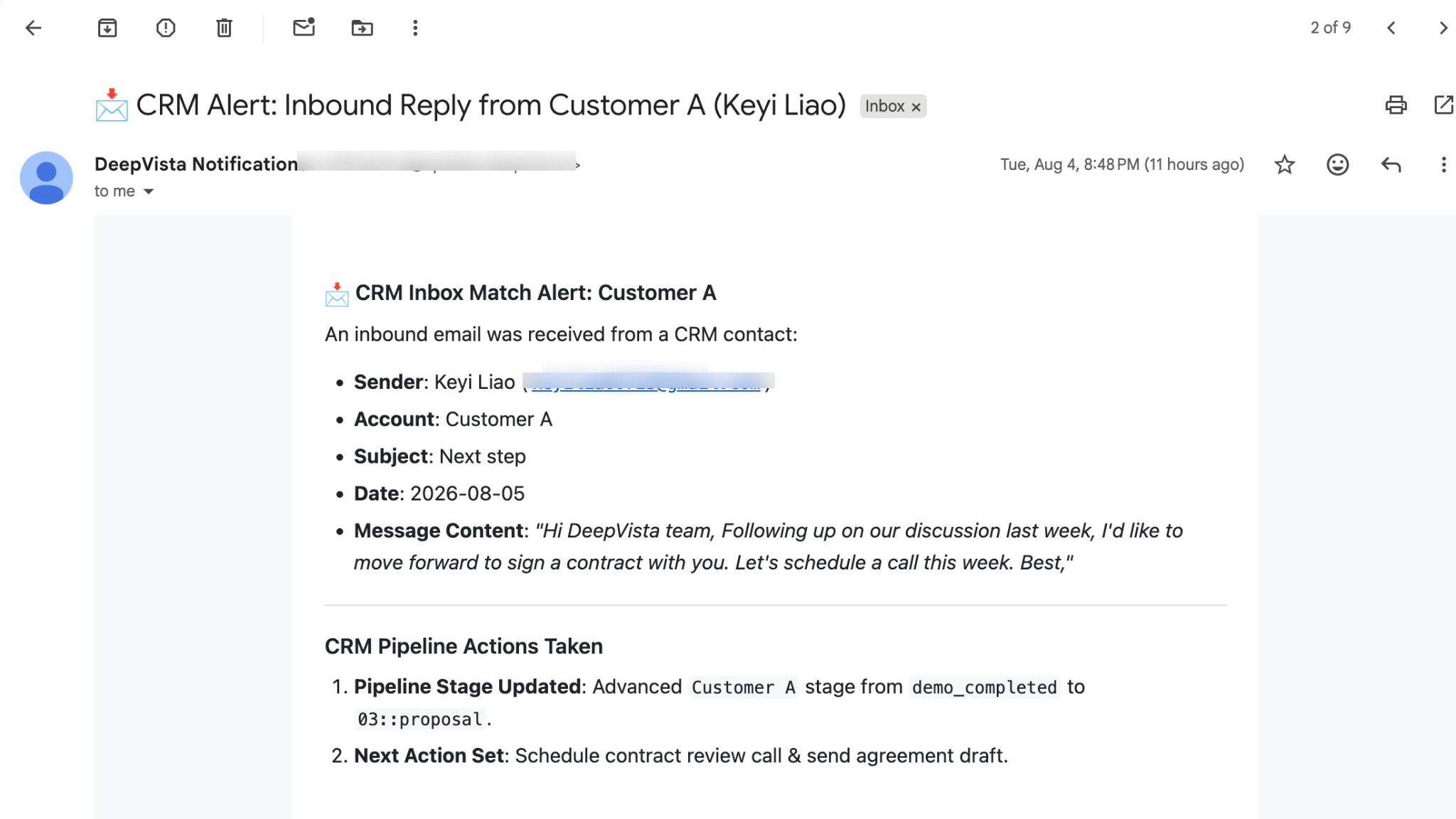Archive this CRM Alert email
1456x819 pixels.
pos(107,28)
